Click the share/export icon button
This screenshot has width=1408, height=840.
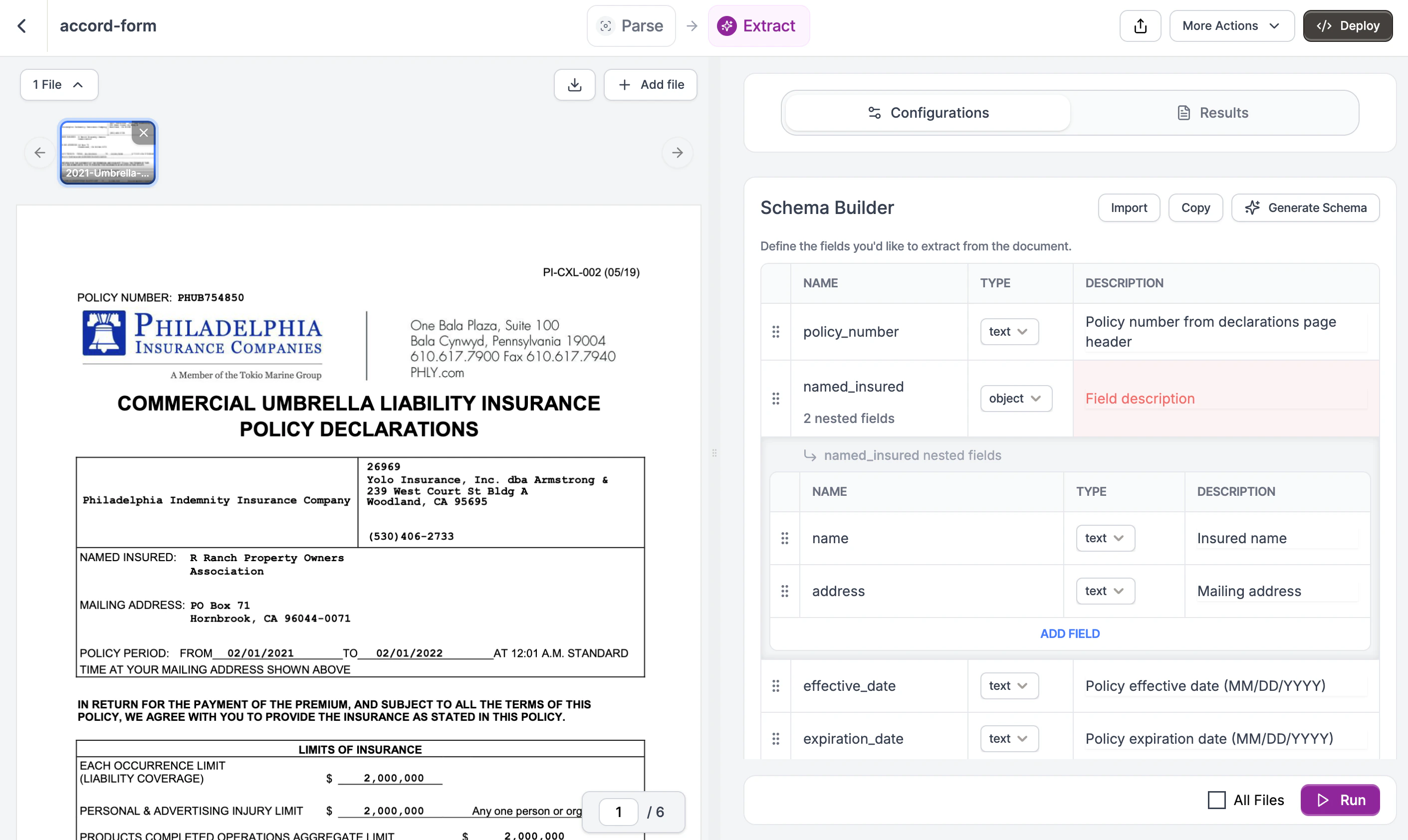[x=1140, y=25]
